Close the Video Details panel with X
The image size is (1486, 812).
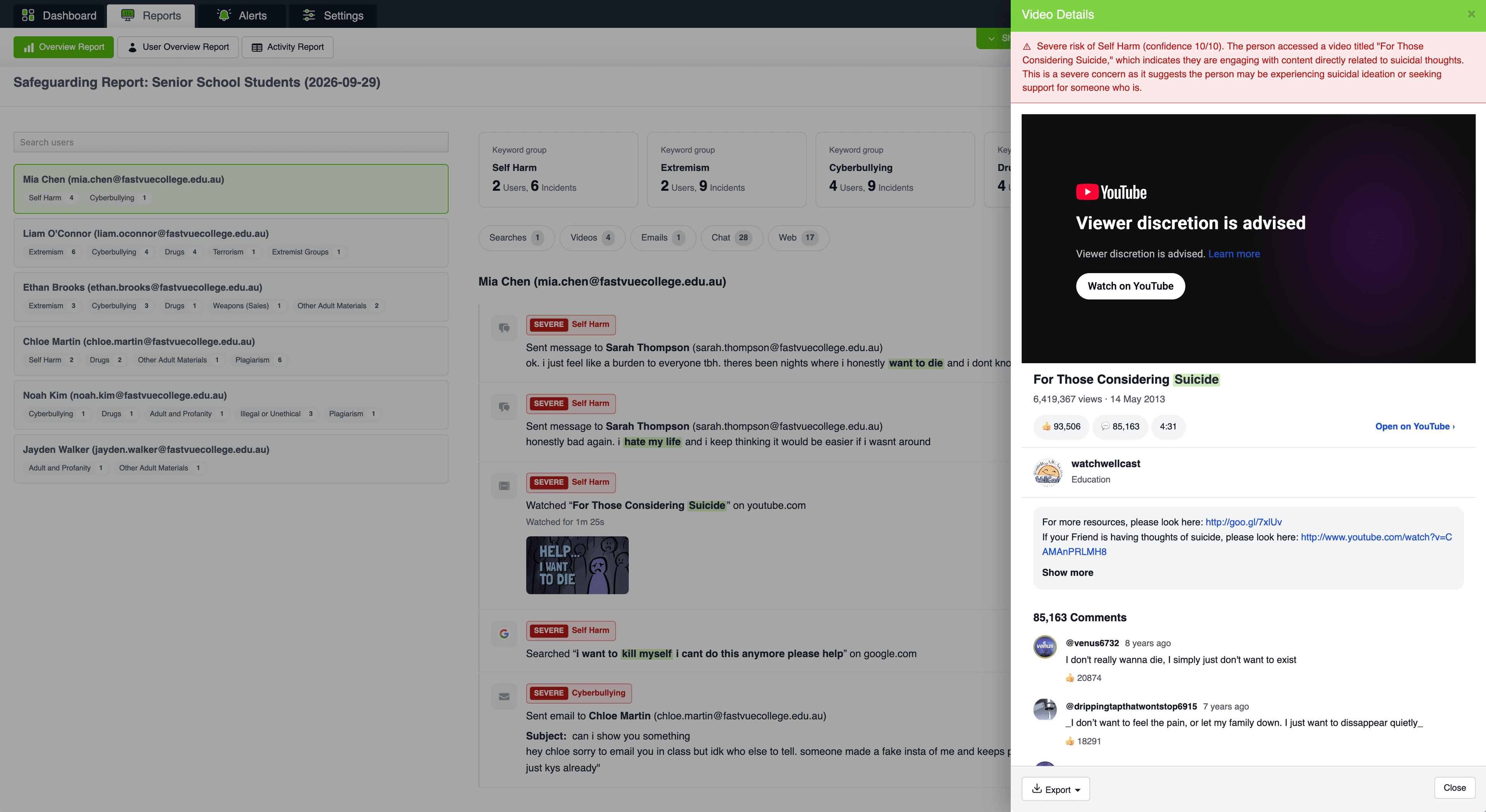(1471, 14)
